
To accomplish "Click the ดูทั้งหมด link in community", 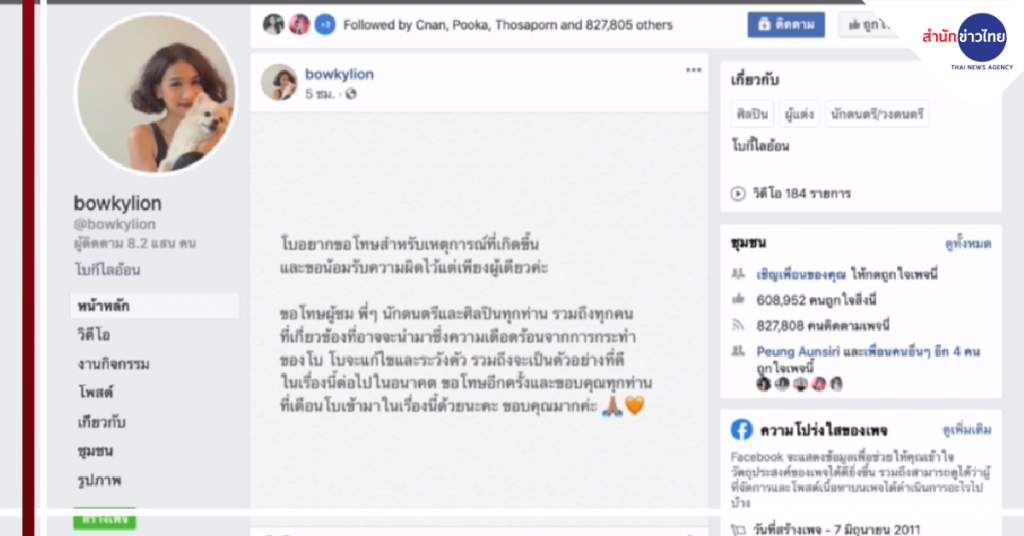I will coord(968,244).
